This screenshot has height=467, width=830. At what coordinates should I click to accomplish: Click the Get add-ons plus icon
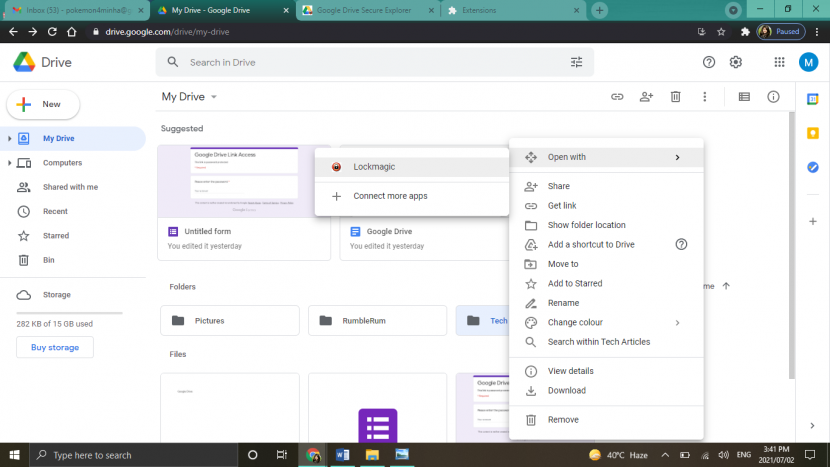coord(813,221)
